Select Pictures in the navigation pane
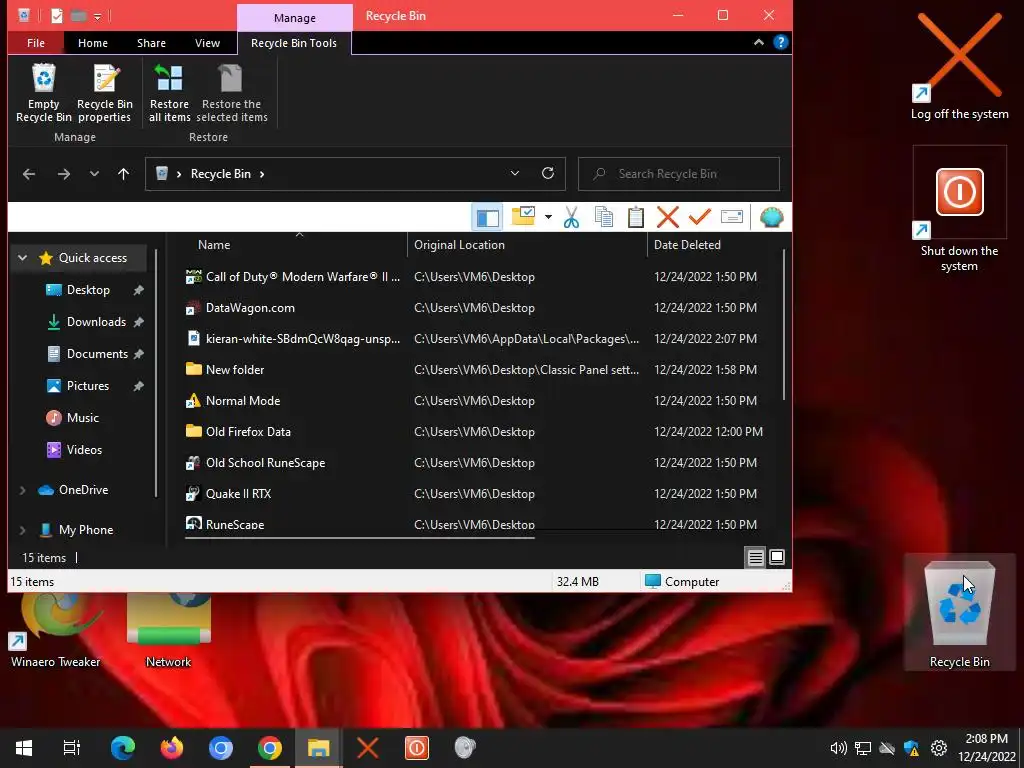The width and height of the screenshot is (1024, 768). (x=88, y=386)
